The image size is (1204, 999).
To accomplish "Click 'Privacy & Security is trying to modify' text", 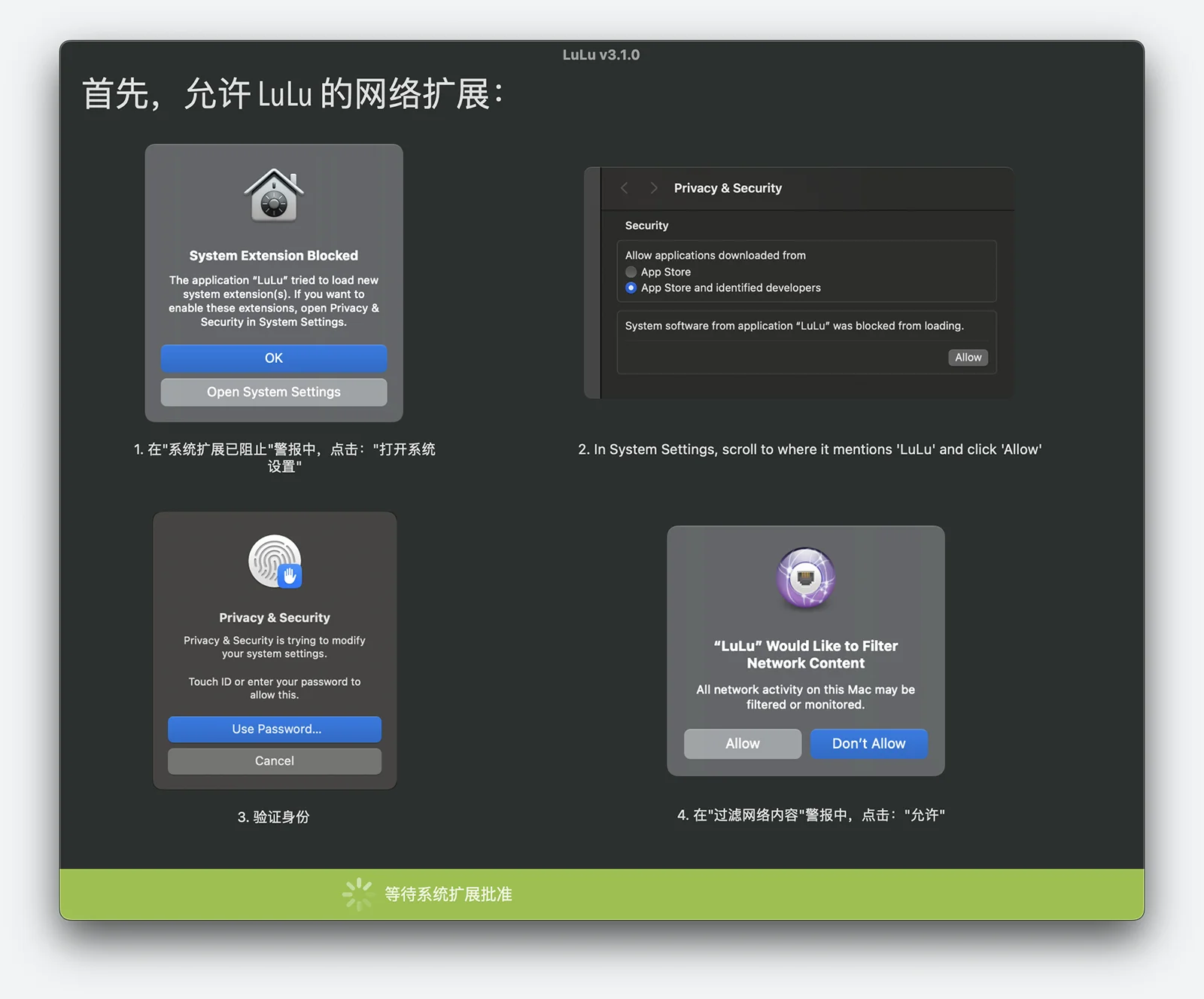I will pos(275,647).
